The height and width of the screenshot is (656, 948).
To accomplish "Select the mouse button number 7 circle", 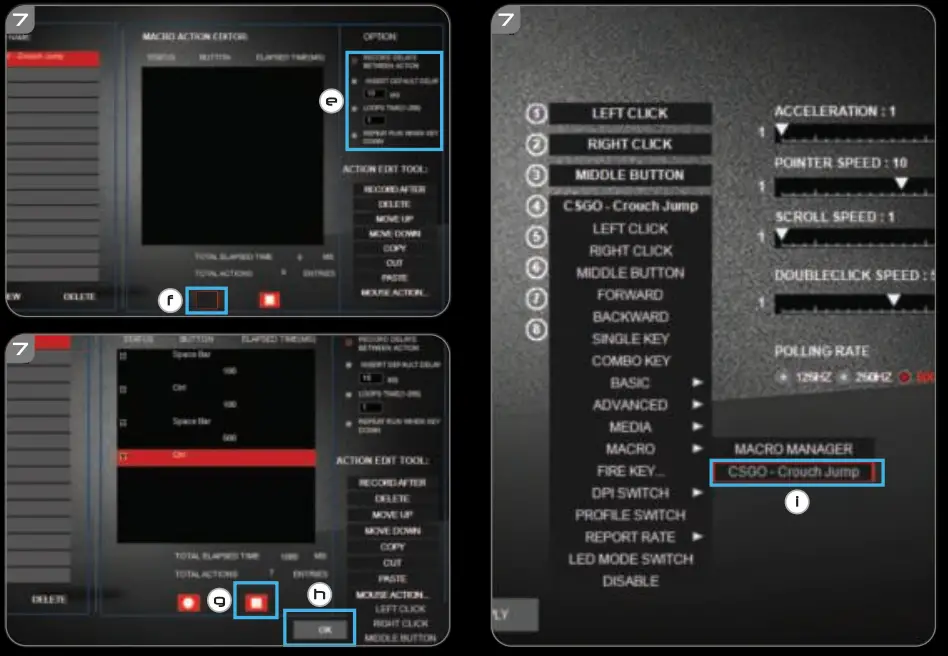I will click(x=536, y=298).
